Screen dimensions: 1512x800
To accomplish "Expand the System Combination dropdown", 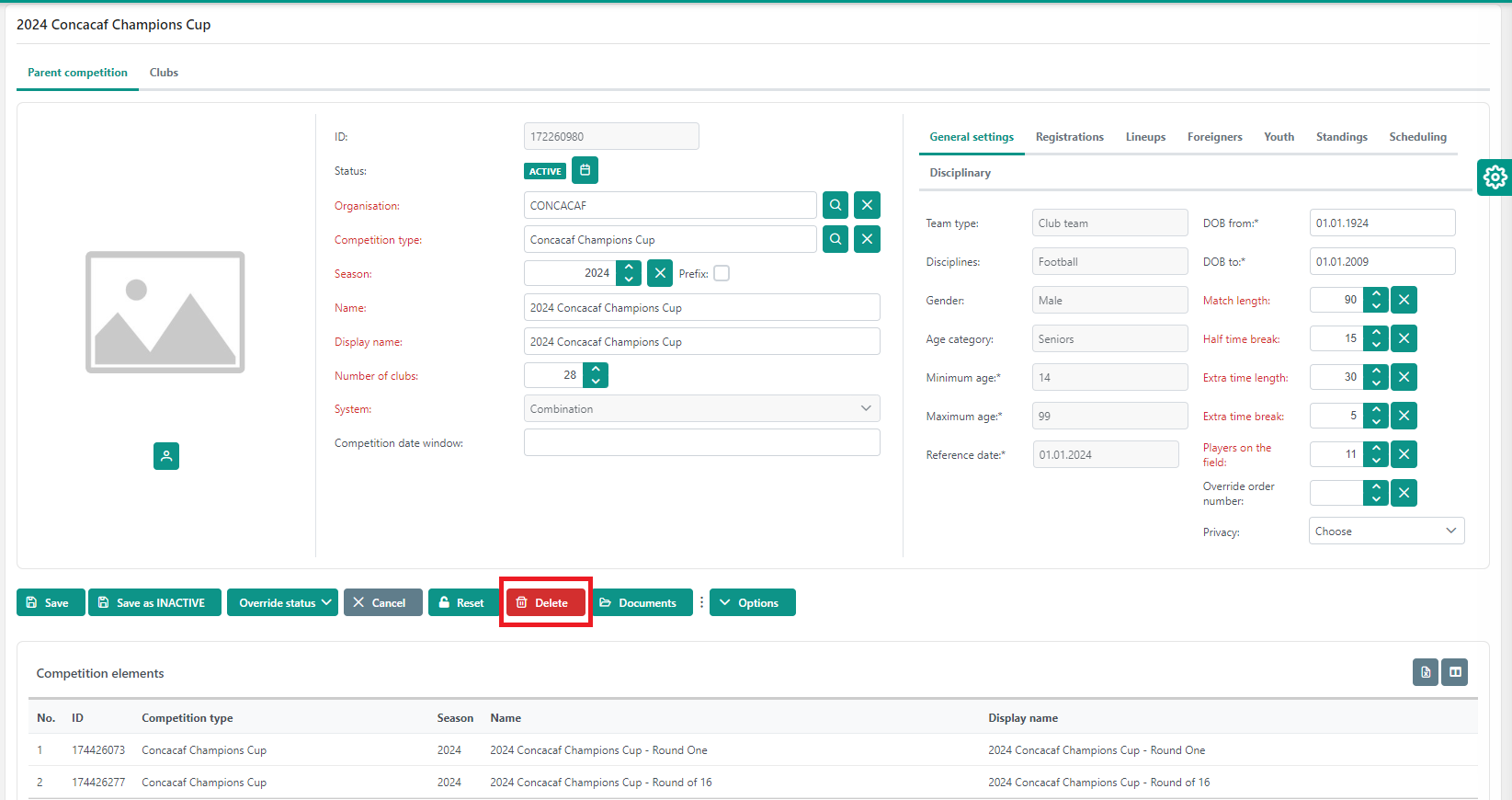I will 701,408.
